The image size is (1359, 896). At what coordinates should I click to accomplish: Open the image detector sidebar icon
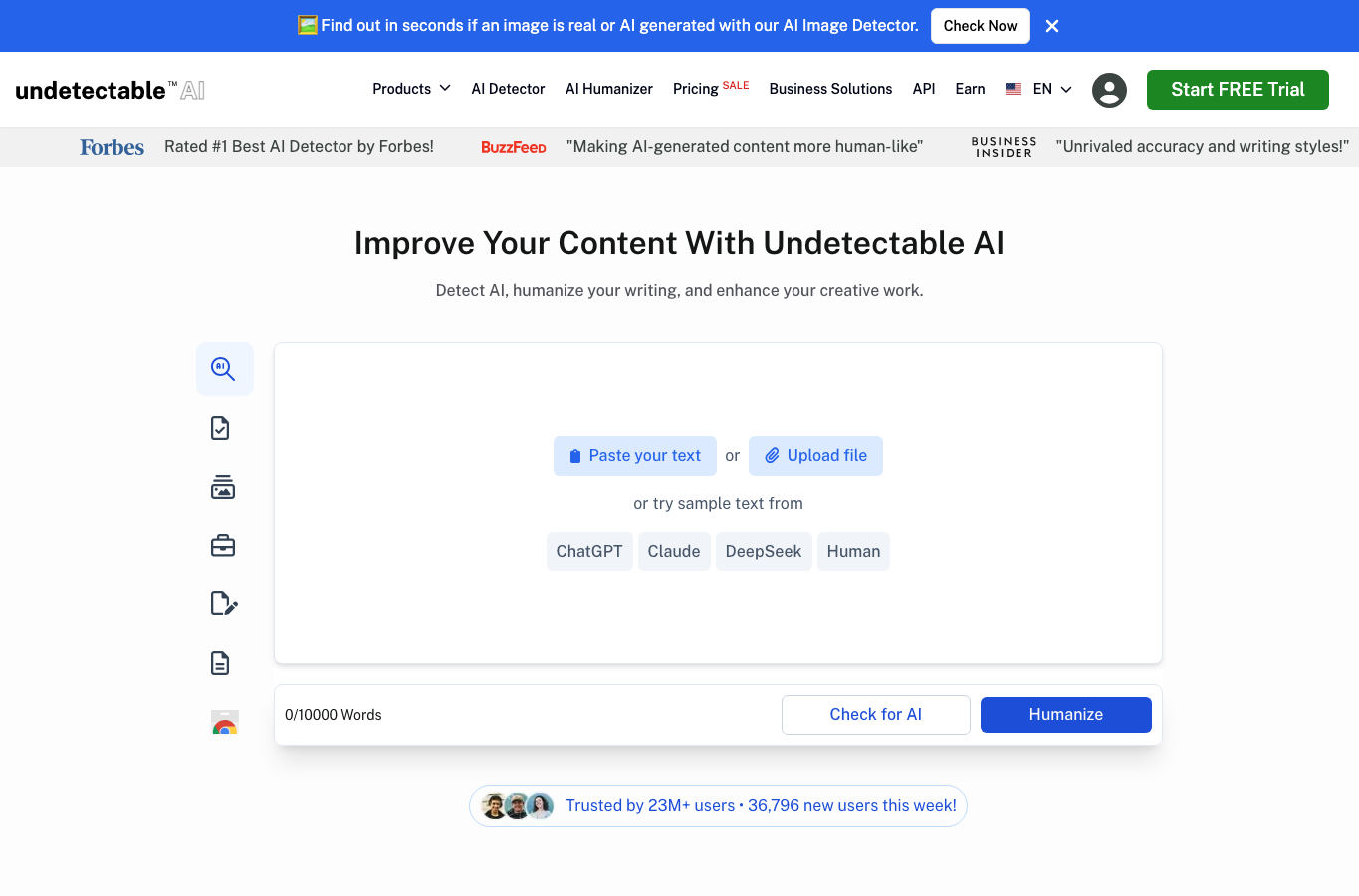[223, 487]
